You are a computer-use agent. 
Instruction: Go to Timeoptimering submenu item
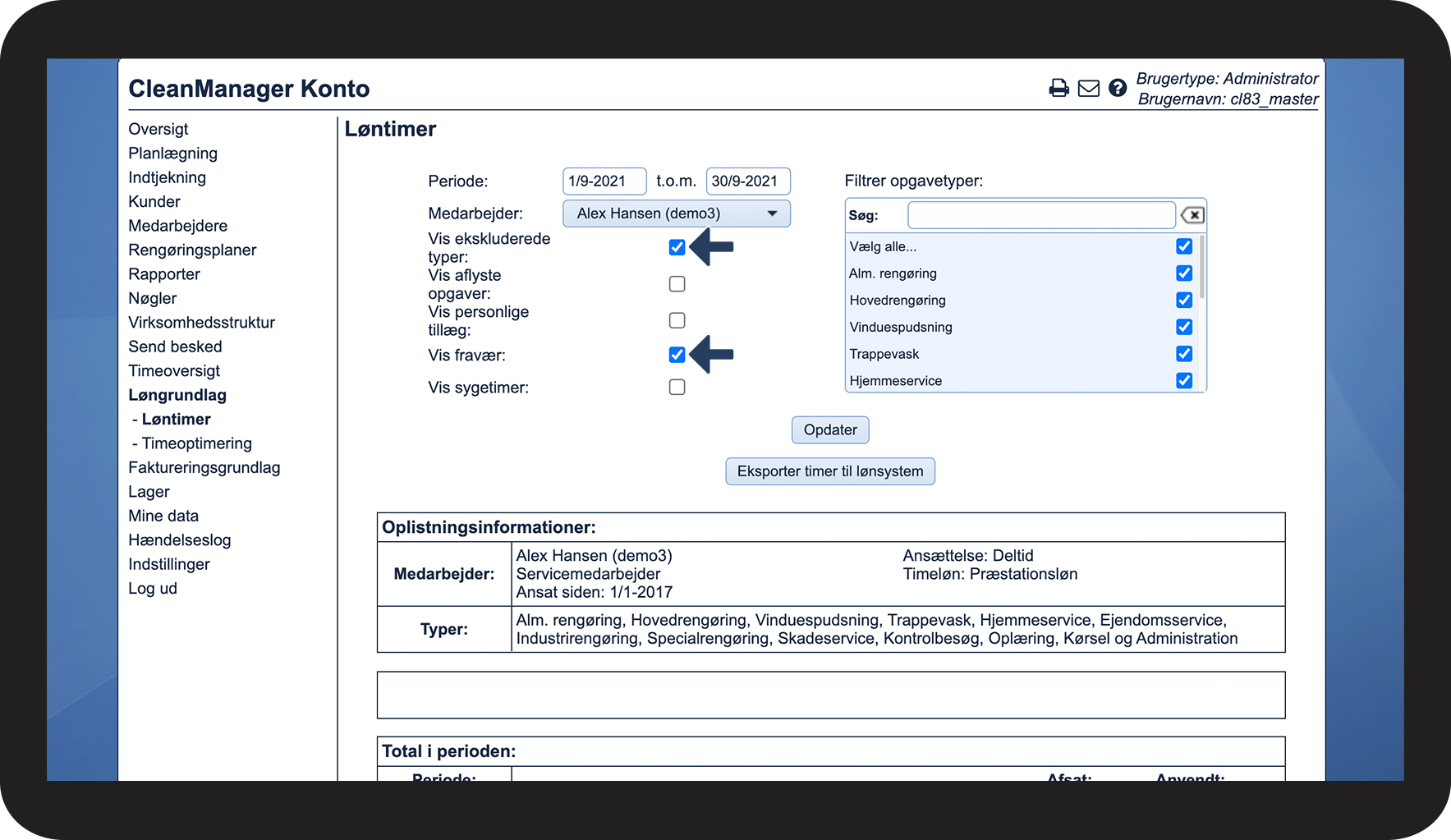pyautogui.click(x=196, y=443)
